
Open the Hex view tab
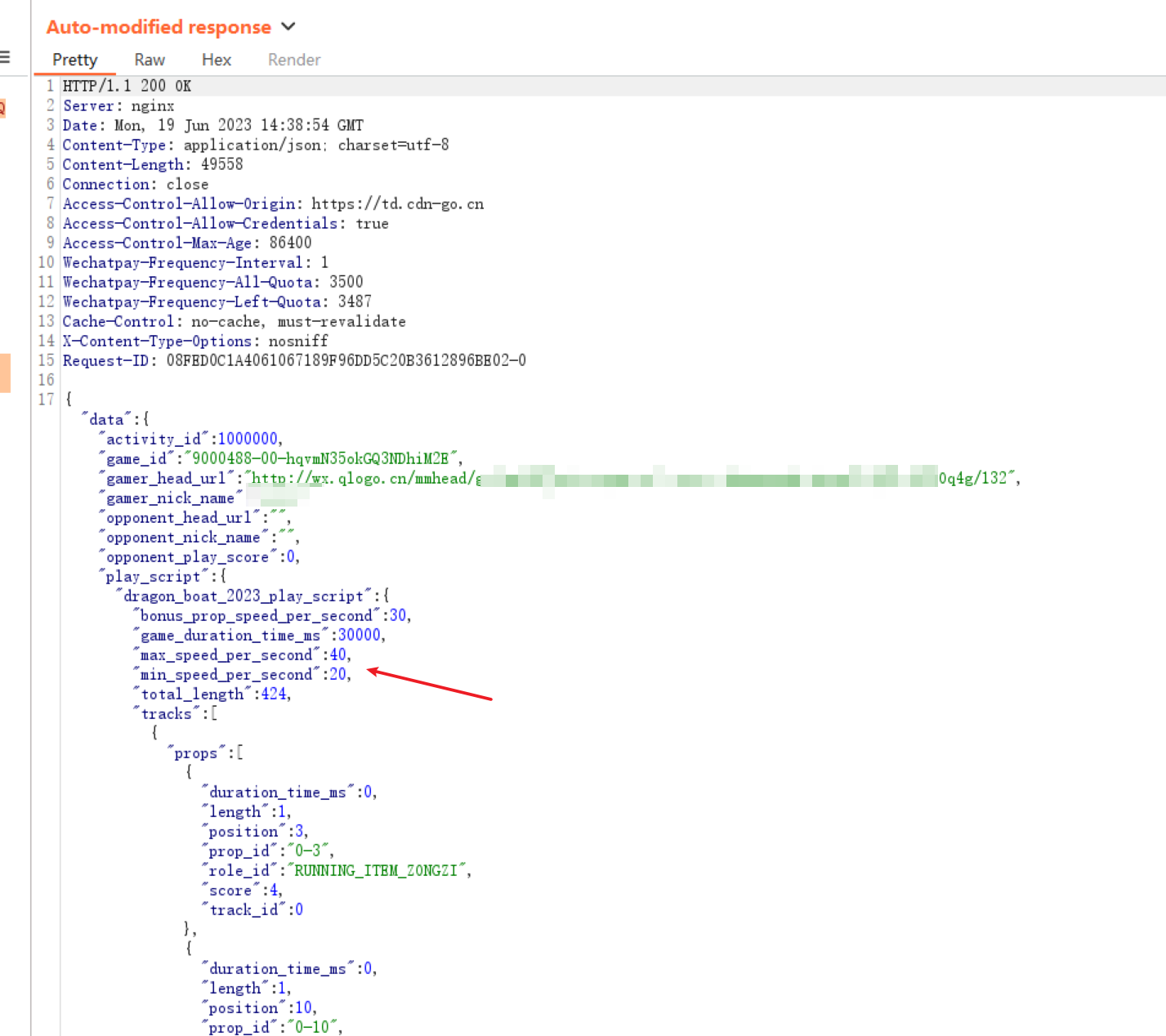(217, 60)
